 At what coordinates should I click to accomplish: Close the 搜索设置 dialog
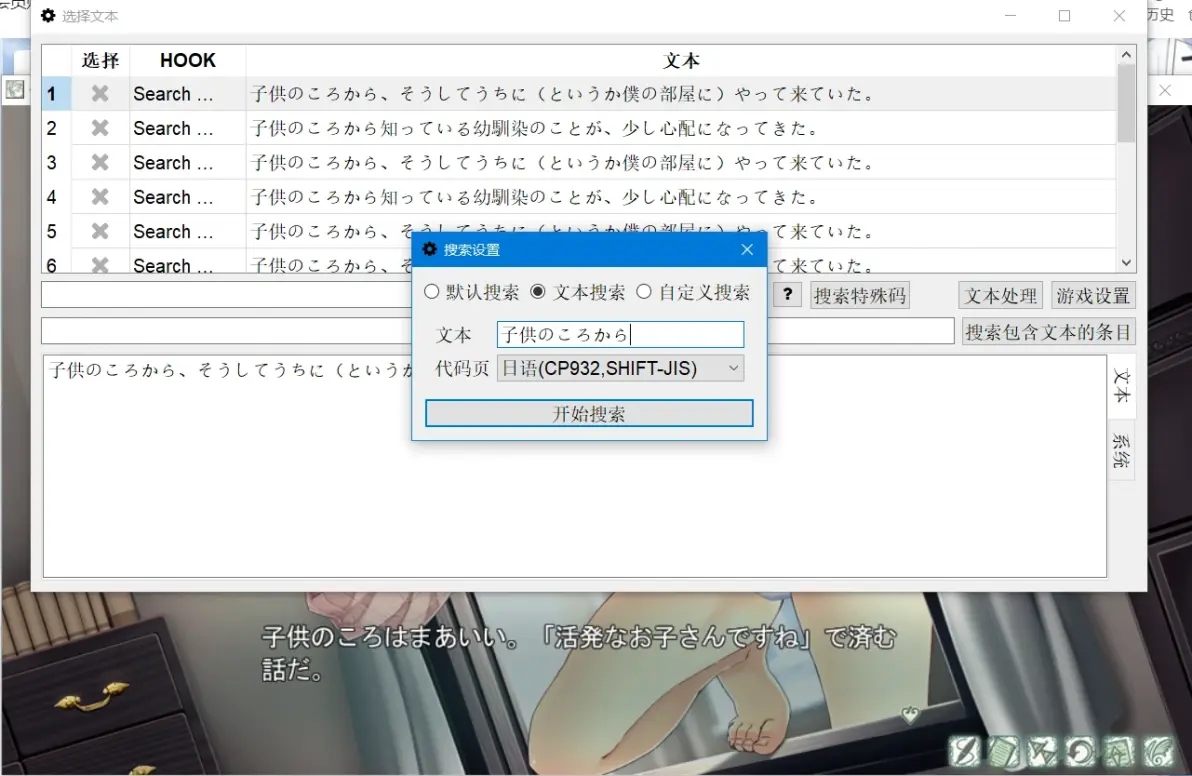click(x=747, y=250)
